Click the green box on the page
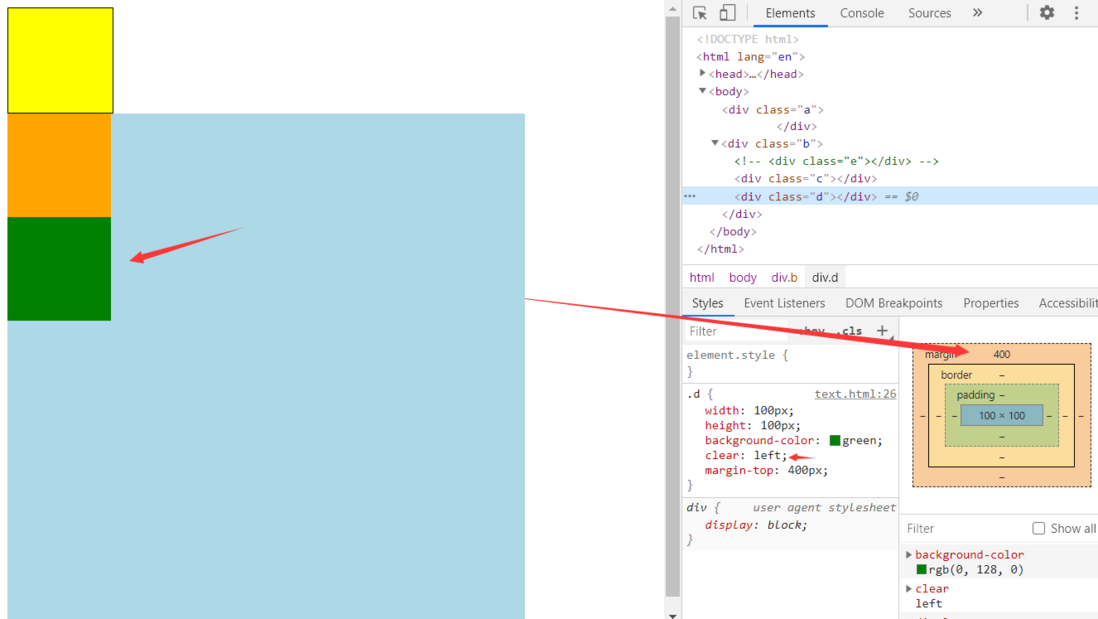1098x619 pixels. click(x=59, y=269)
